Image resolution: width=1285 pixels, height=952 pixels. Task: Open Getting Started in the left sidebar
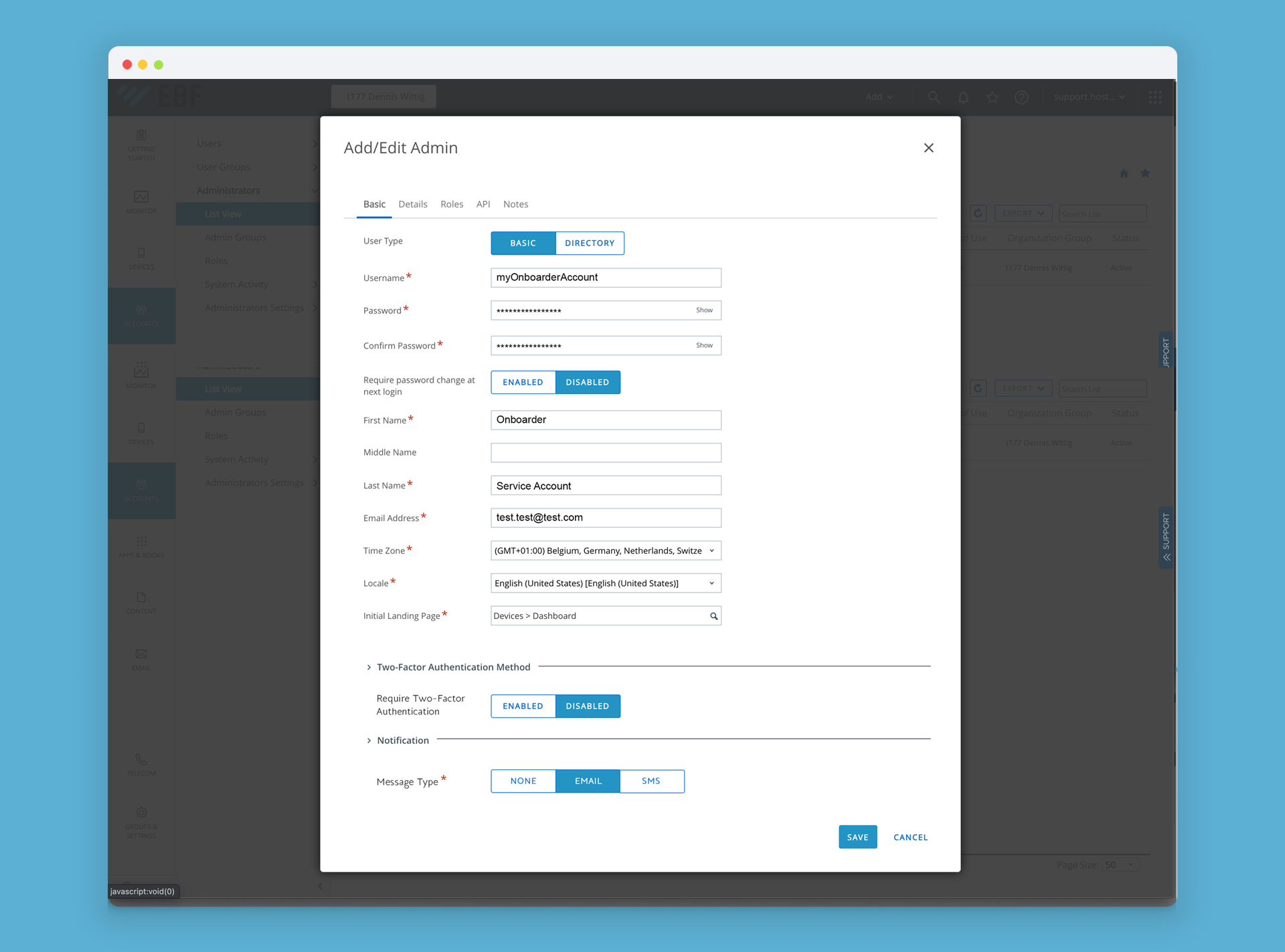(141, 145)
